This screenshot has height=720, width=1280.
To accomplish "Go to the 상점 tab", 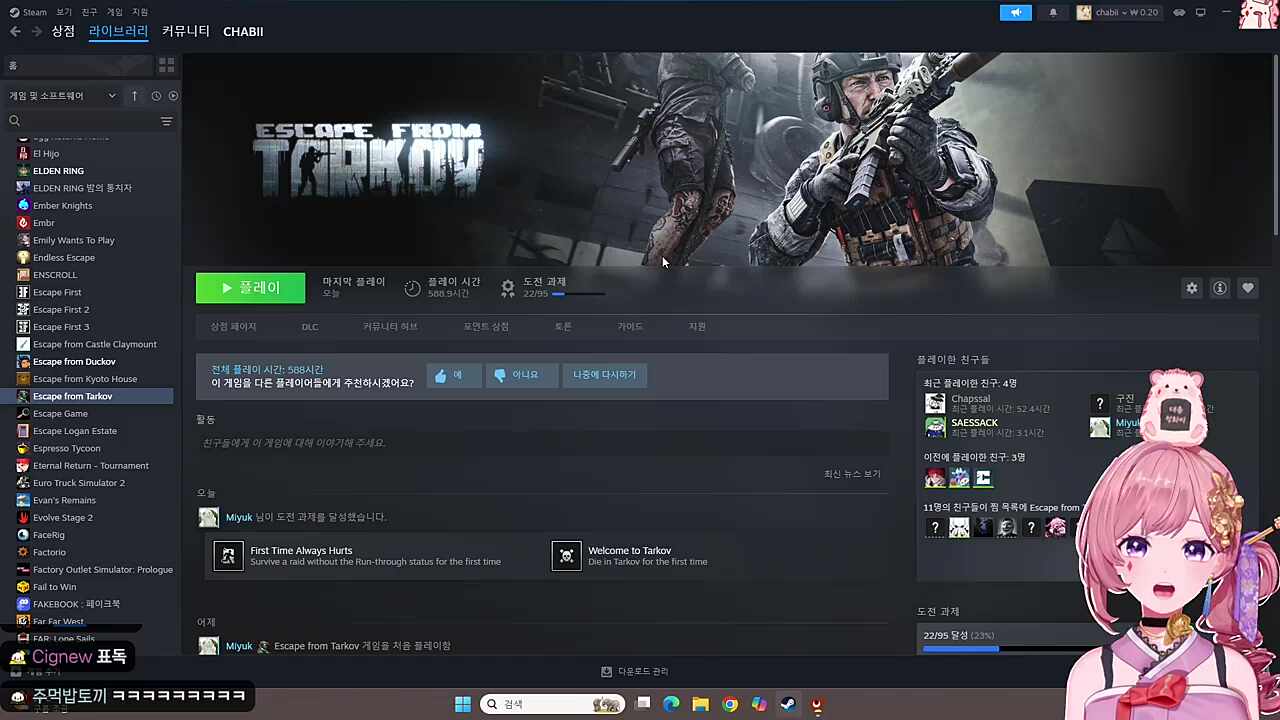I will tap(63, 32).
